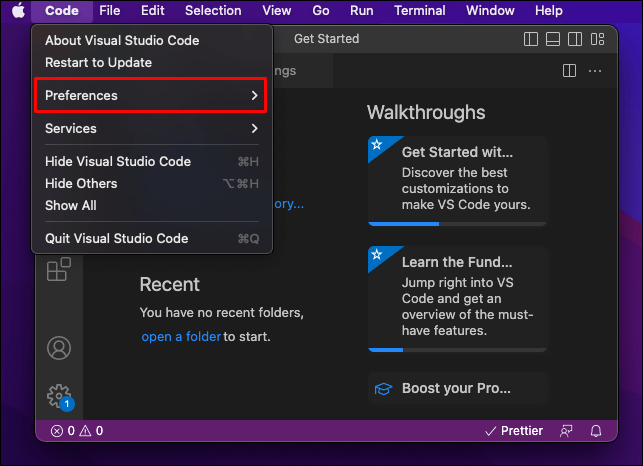Open the Extensions view in activity bar
Screen dimensions: 643x466
(59, 270)
